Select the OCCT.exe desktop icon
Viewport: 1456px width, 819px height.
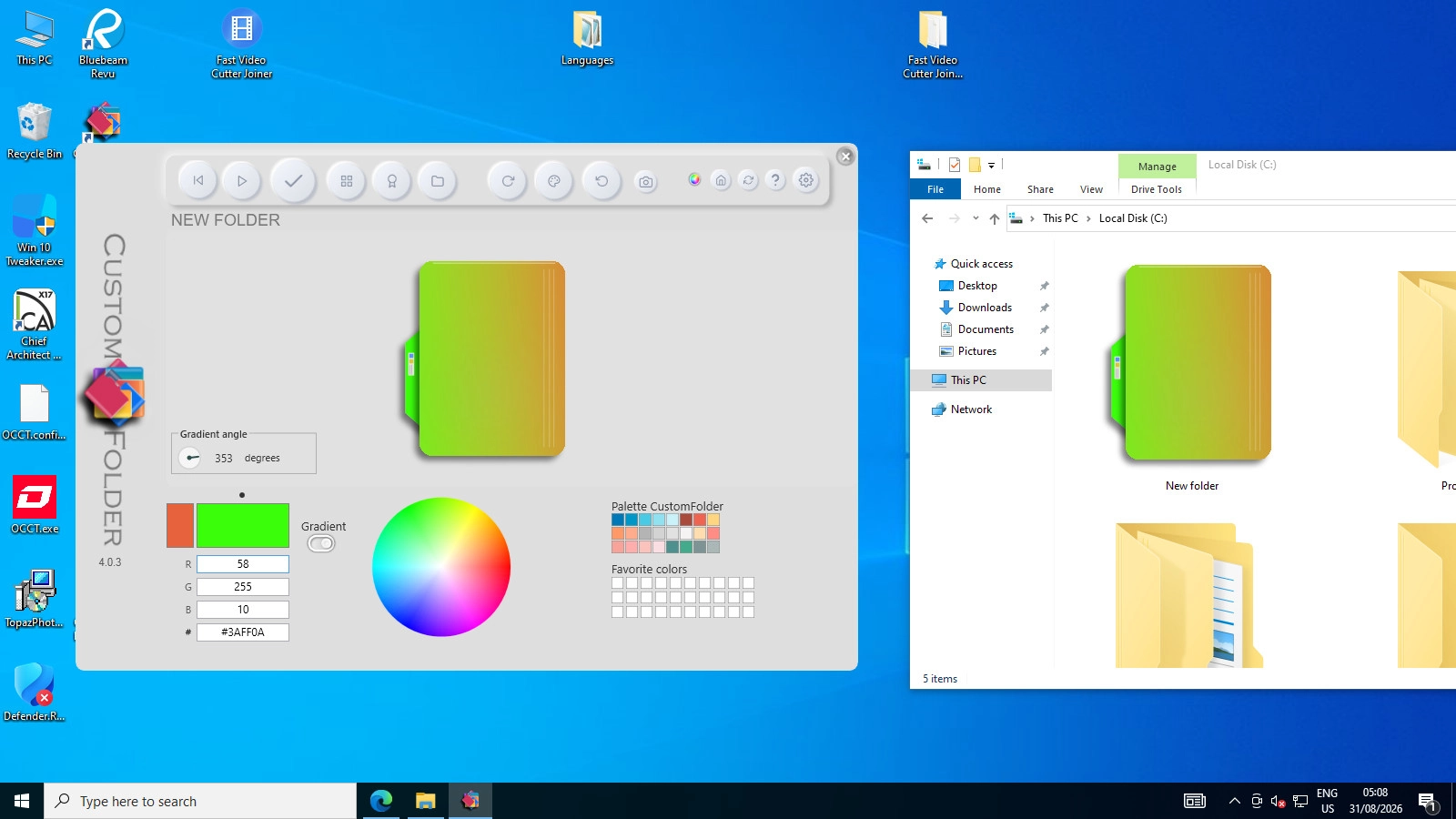tap(35, 504)
